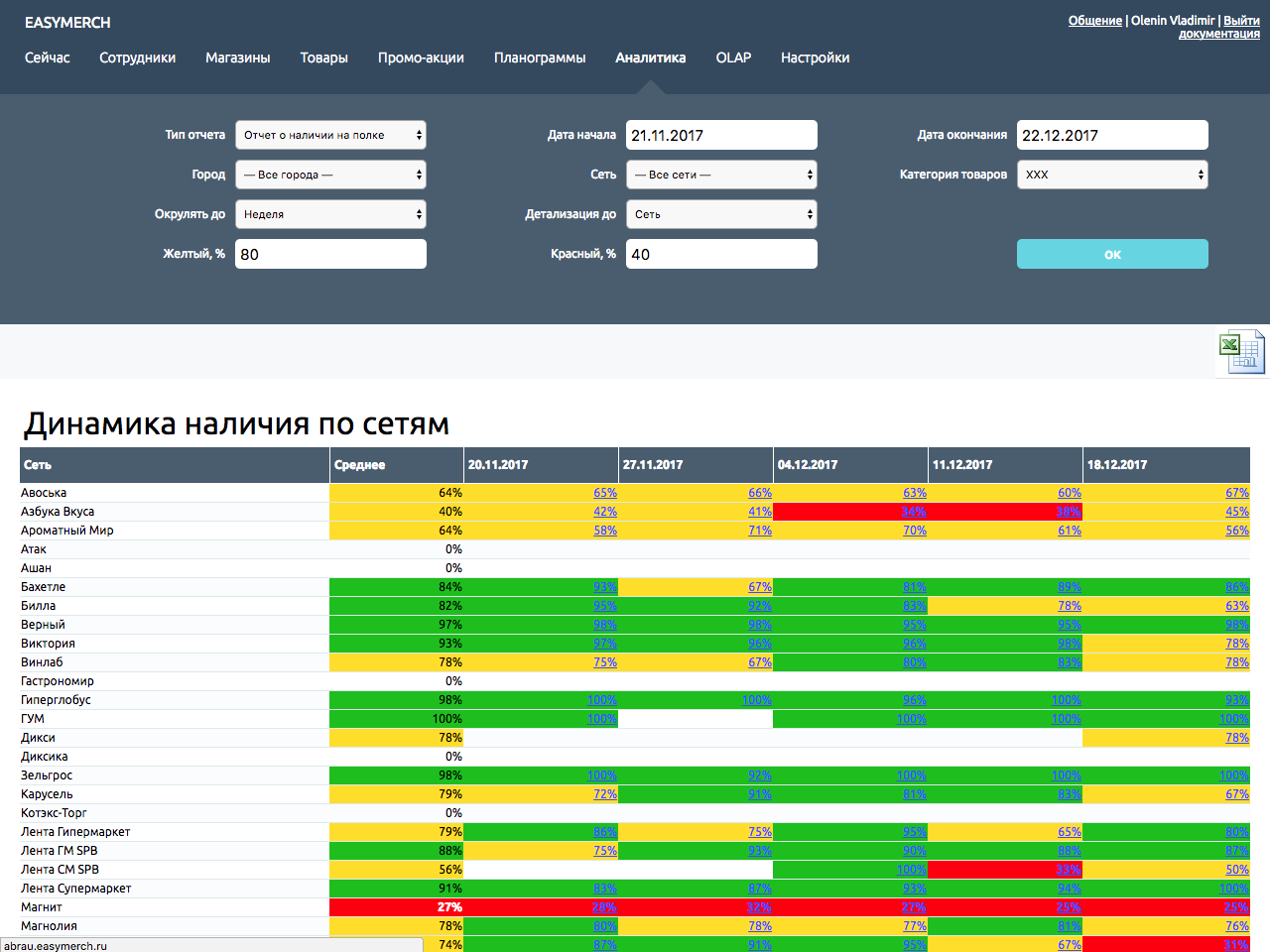Click the 20.11.2017 column header
The width and height of the screenshot is (1270, 952).
pyautogui.click(x=498, y=464)
